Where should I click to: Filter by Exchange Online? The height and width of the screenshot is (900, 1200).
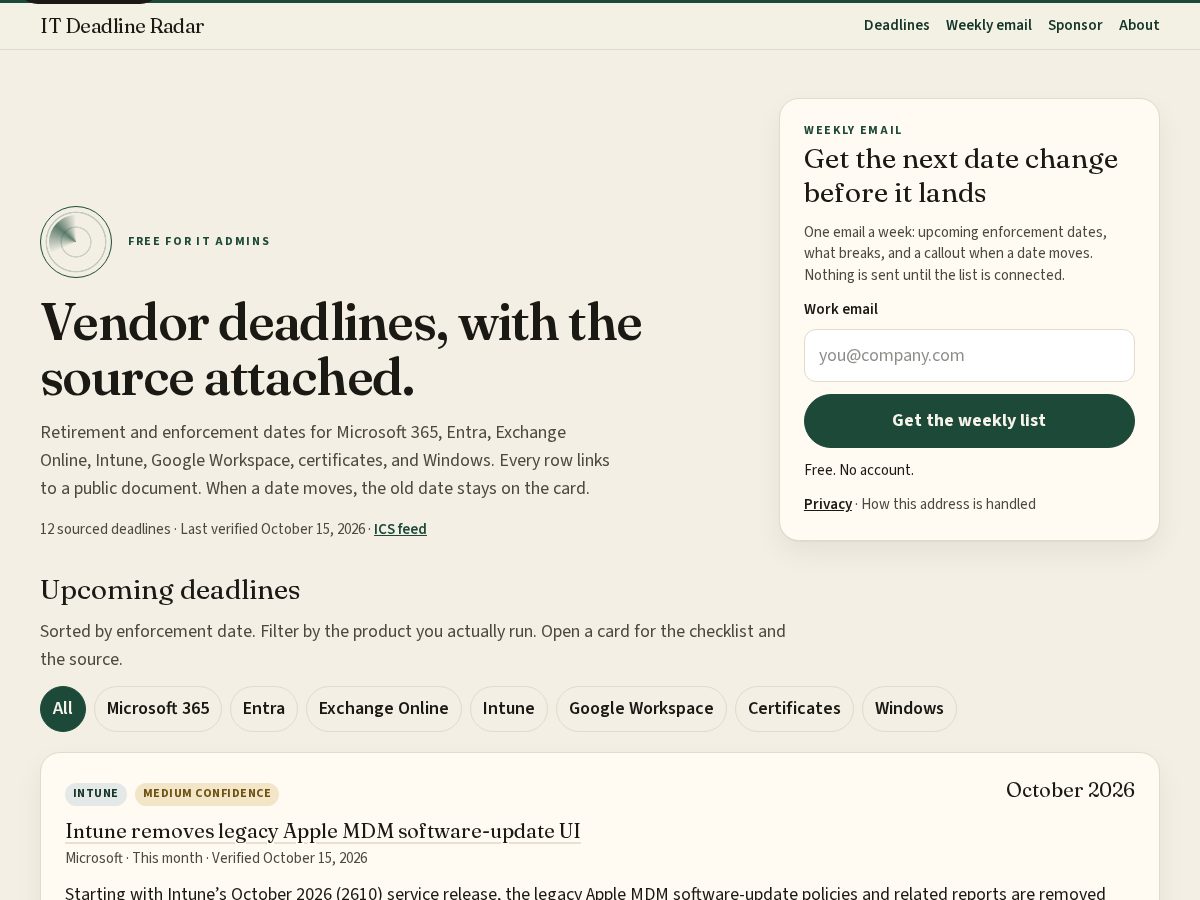(x=384, y=709)
